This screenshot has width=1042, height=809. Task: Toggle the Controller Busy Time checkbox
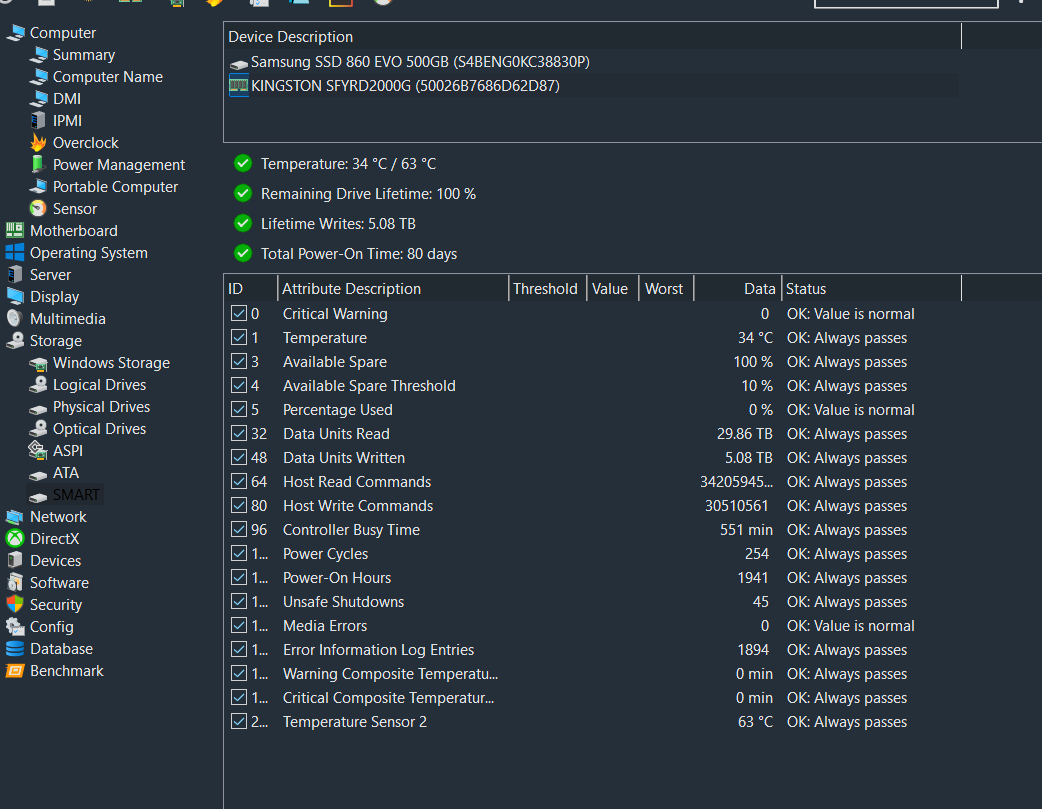(x=239, y=529)
